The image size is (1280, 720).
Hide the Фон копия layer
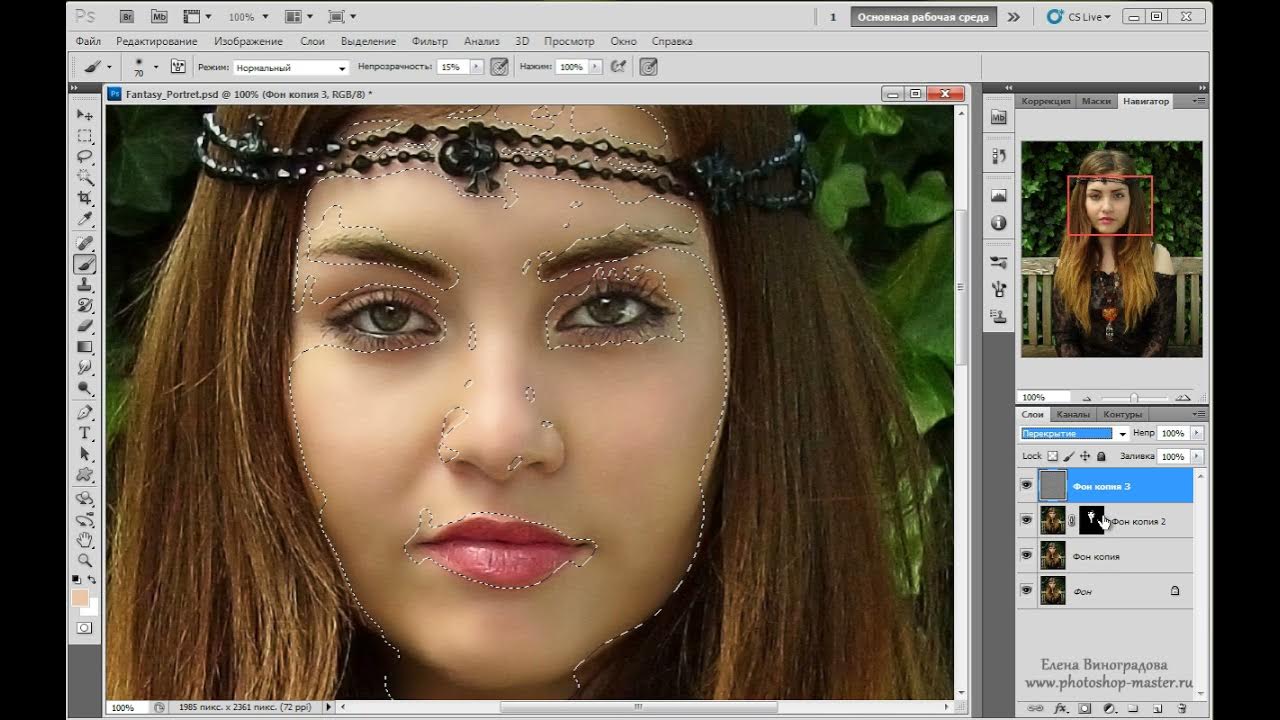coord(1026,556)
